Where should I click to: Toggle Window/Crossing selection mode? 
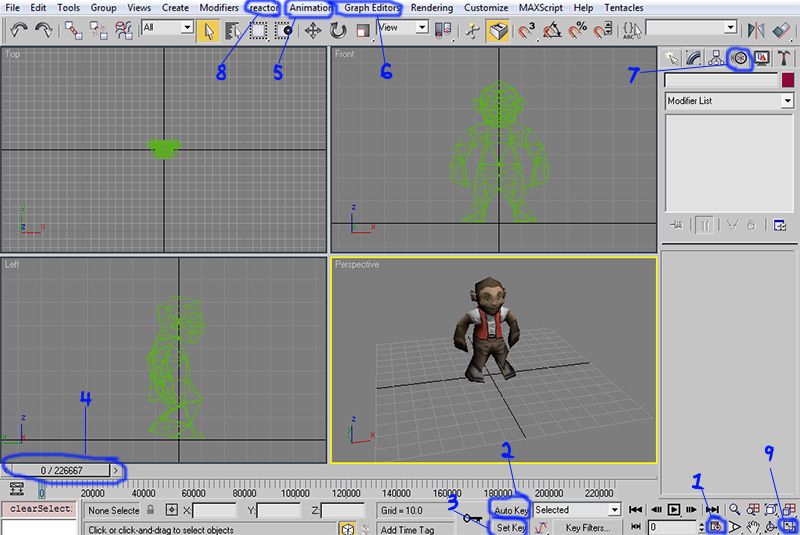coord(283,31)
